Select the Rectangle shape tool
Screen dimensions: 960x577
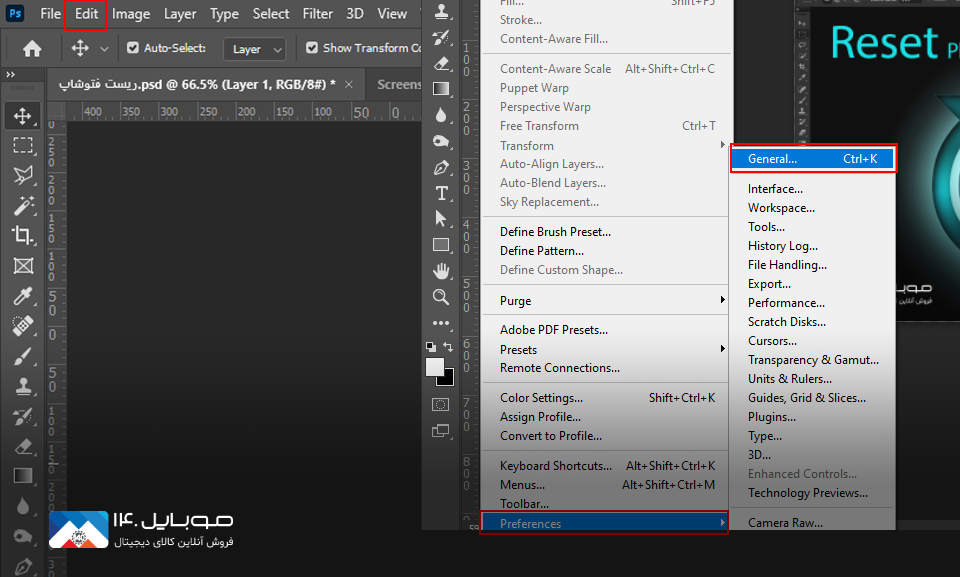point(441,245)
